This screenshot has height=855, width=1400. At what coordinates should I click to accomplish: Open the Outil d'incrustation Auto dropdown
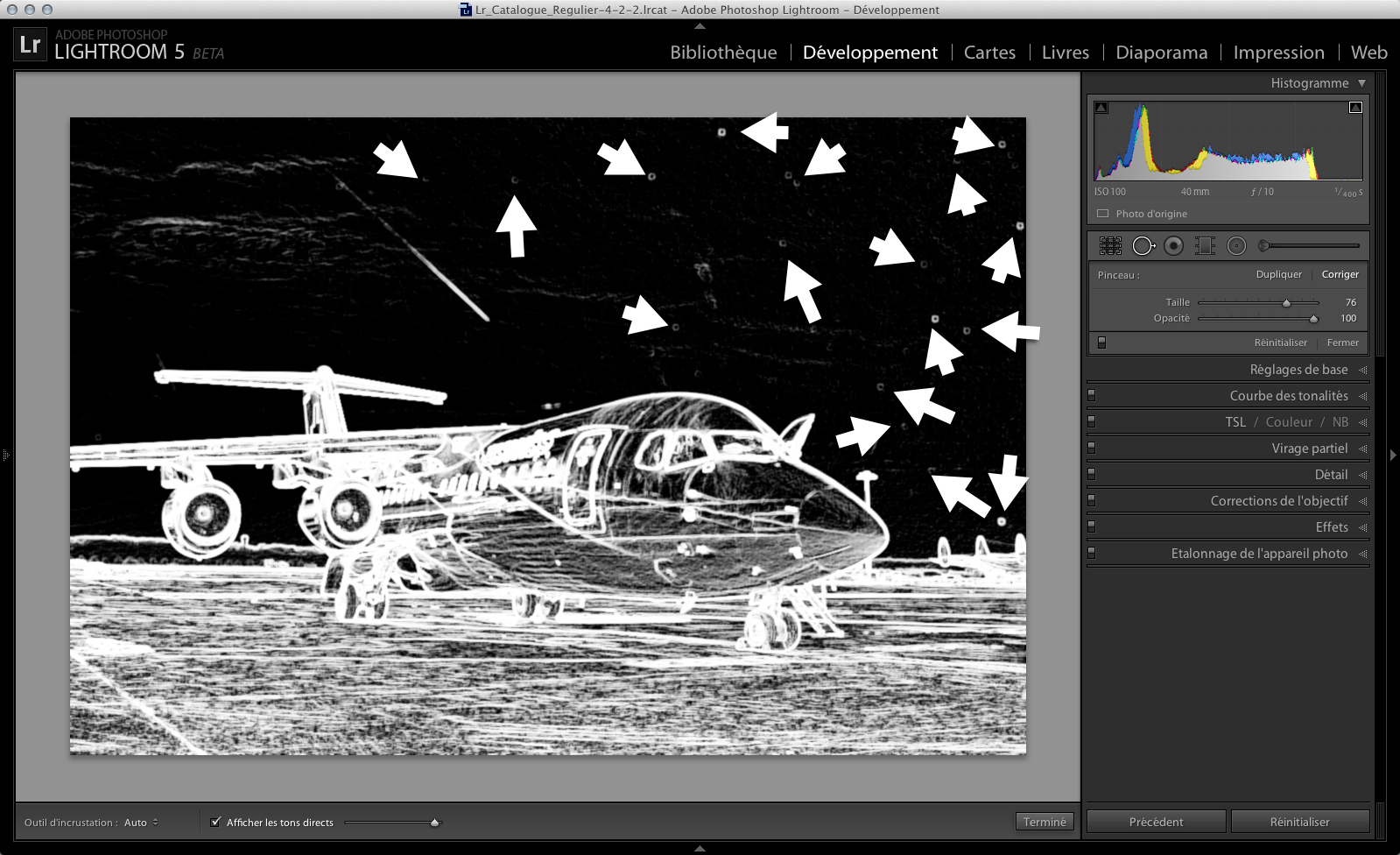click(x=141, y=823)
